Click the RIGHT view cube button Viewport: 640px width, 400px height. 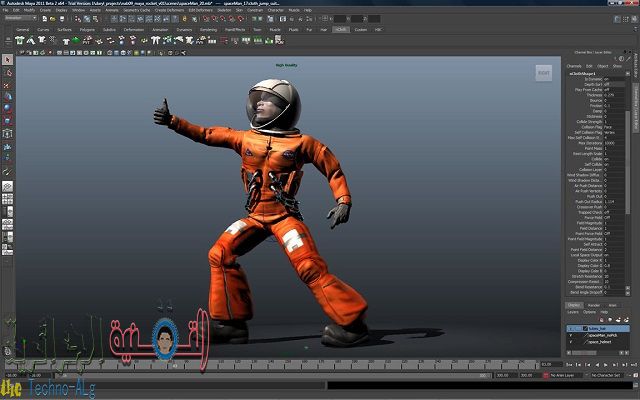point(543,72)
